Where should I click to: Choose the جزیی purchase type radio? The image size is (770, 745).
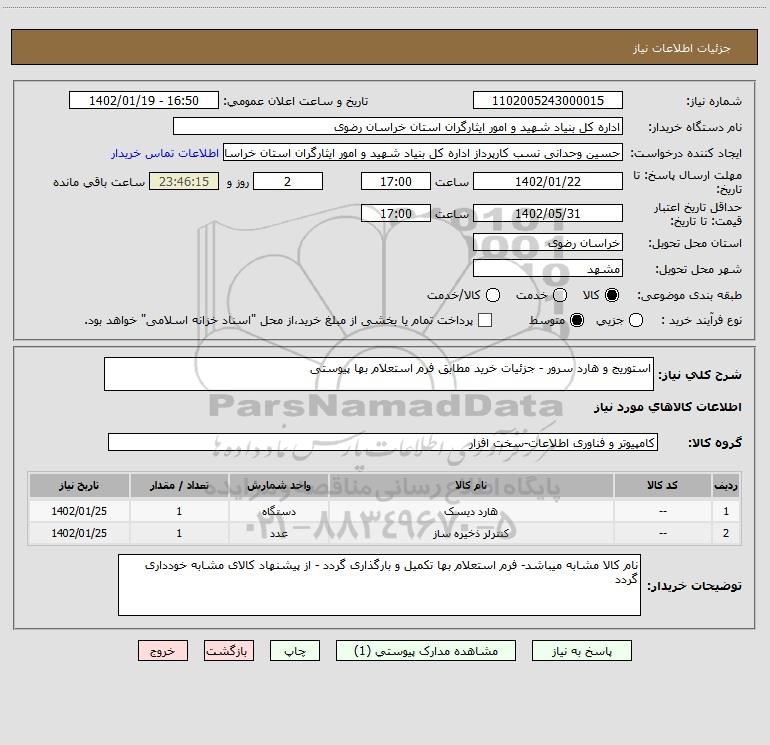point(636,320)
